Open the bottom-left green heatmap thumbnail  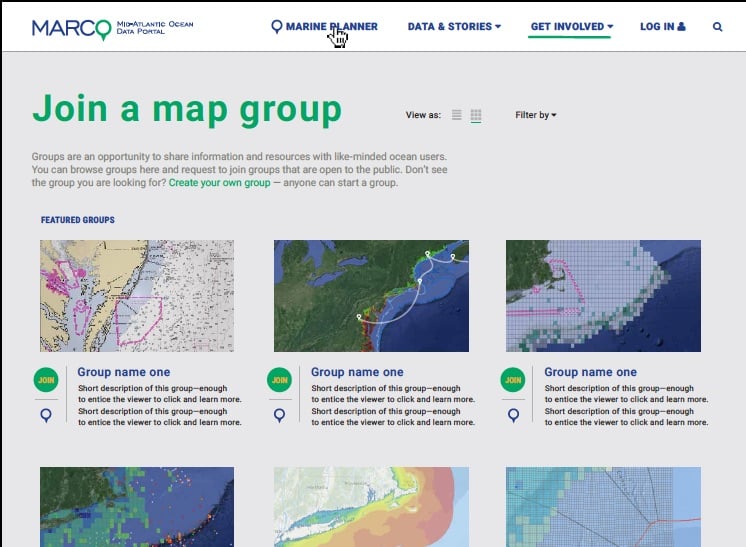coord(137,507)
